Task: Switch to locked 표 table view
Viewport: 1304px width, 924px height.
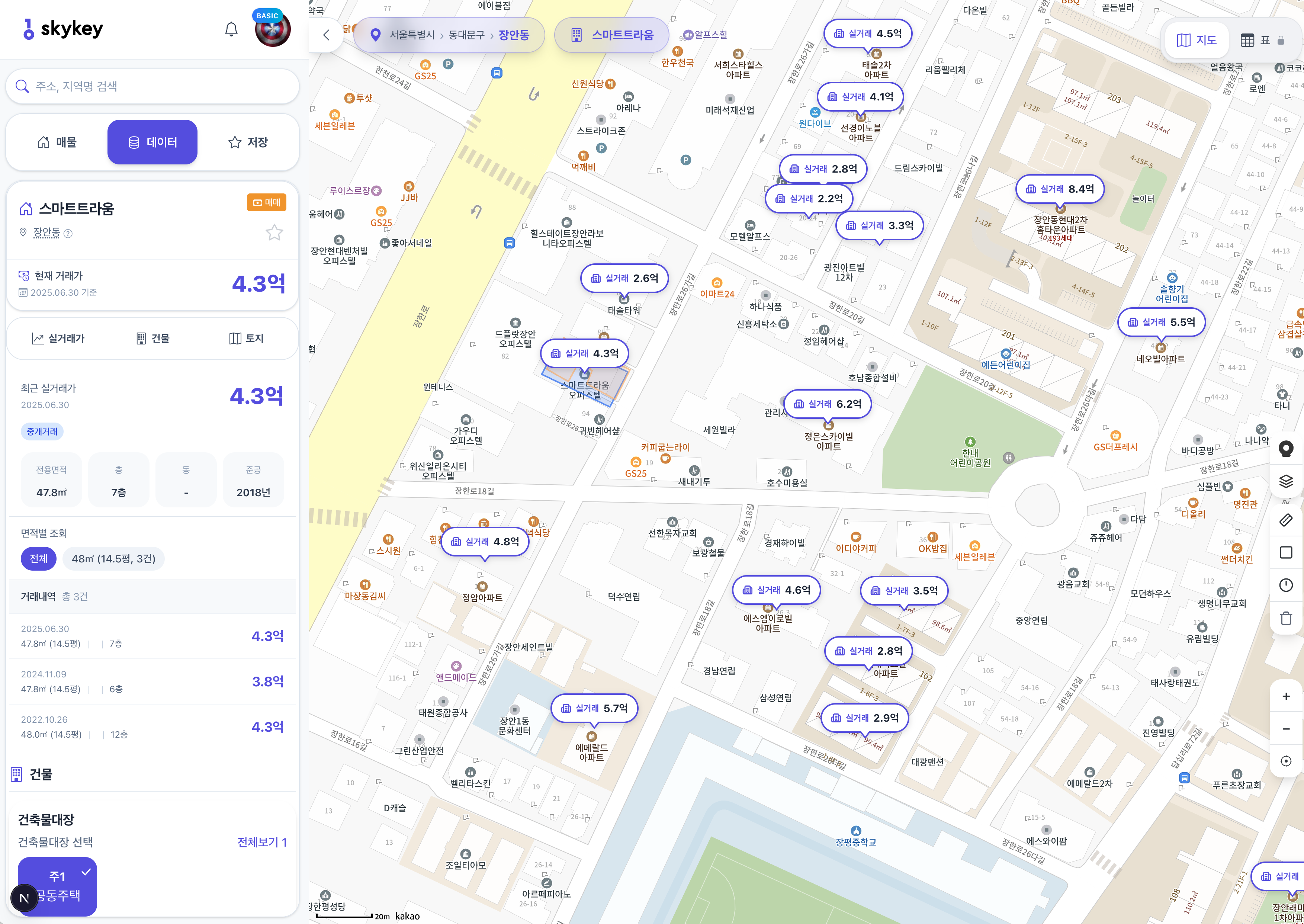Action: tap(1262, 40)
